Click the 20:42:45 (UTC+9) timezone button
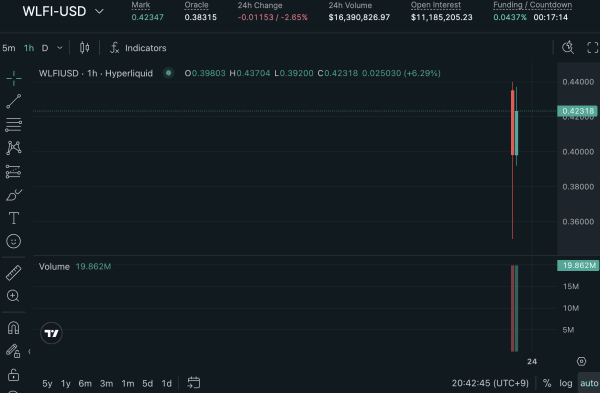The image size is (600, 393). [490, 383]
